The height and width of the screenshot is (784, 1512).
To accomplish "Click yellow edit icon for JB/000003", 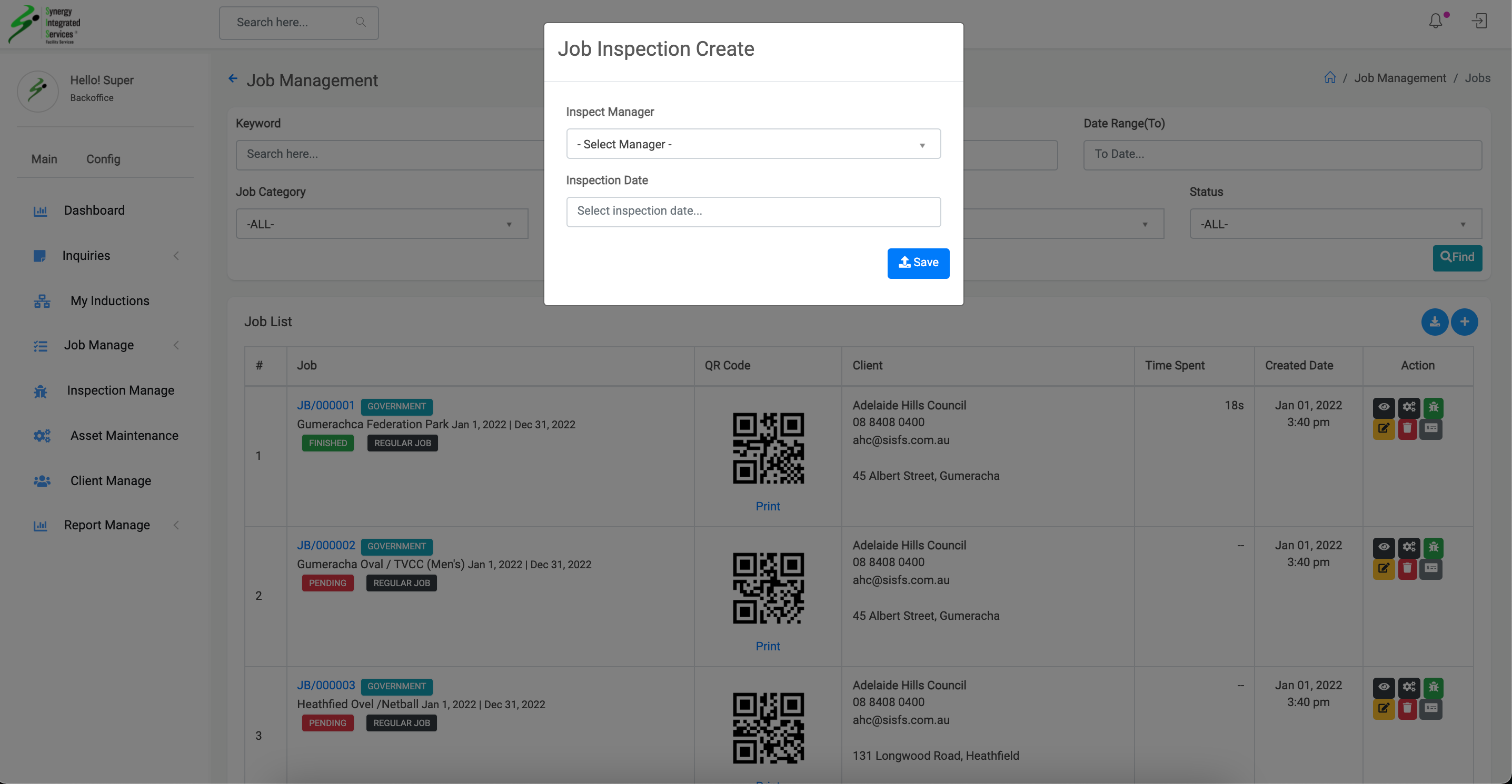I will 1384,708.
